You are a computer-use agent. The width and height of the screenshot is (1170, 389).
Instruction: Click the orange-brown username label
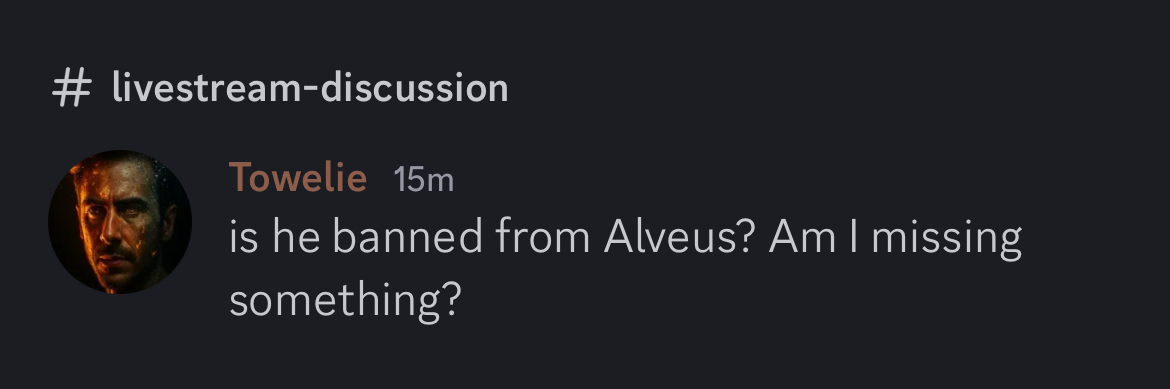298,178
